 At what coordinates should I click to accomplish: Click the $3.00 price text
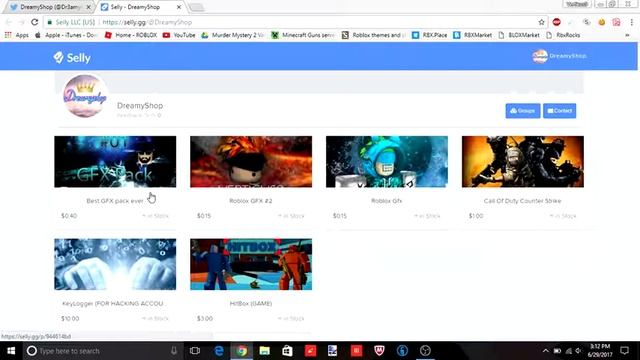click(x=205, y=318)
